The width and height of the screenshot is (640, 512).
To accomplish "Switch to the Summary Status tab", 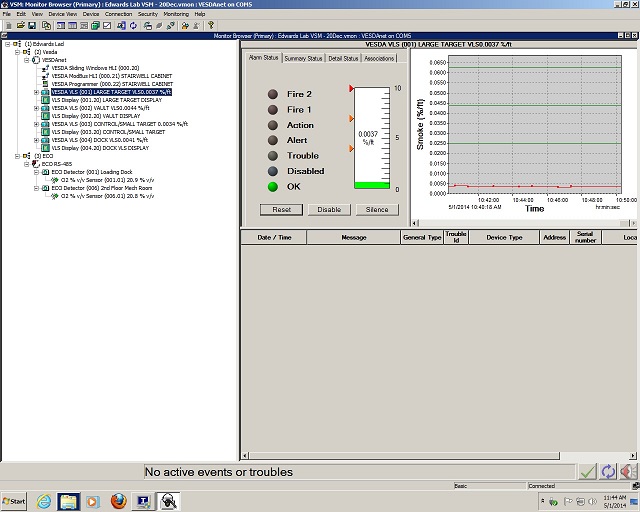I will (x=302, y=58).
